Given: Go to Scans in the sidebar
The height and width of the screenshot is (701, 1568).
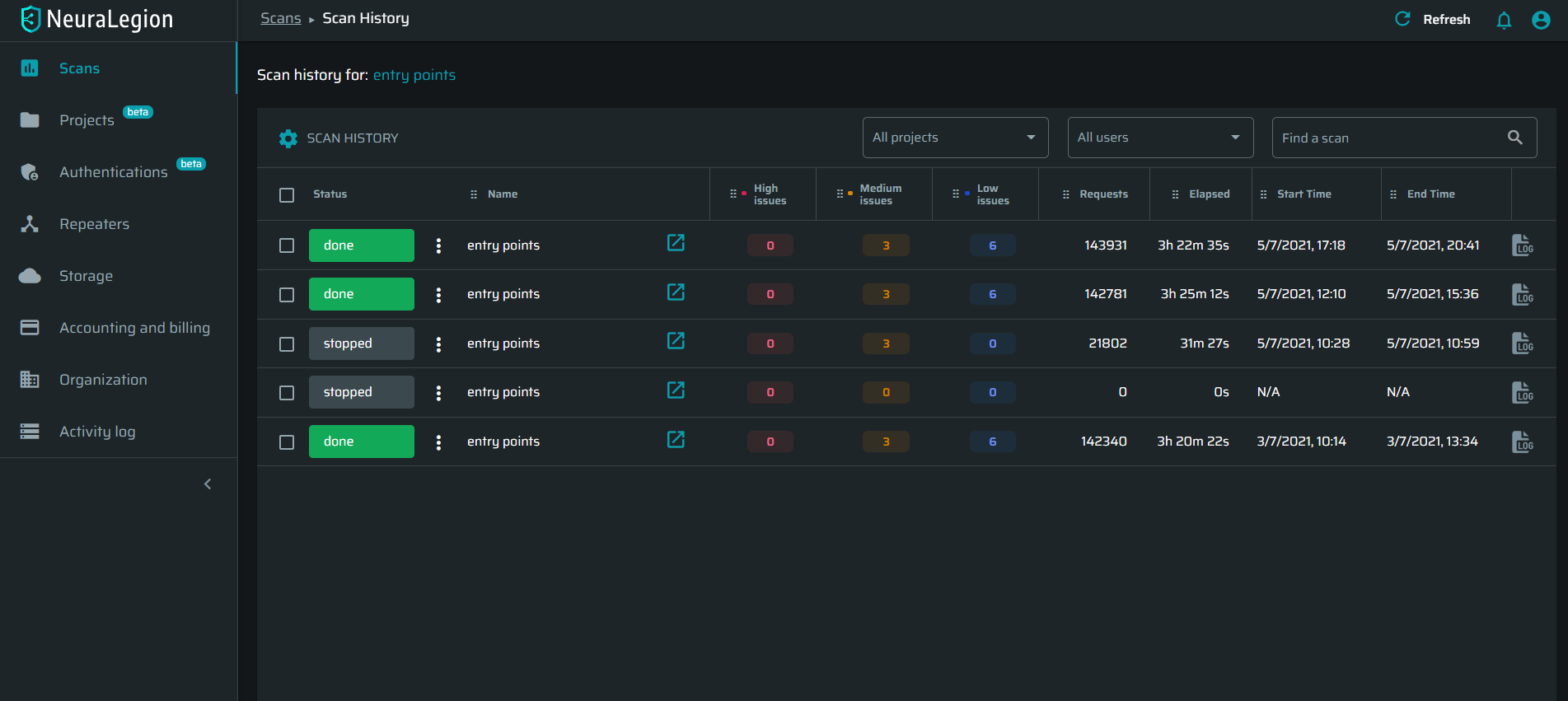Looking at the screenshot, I should coord(119,68).
